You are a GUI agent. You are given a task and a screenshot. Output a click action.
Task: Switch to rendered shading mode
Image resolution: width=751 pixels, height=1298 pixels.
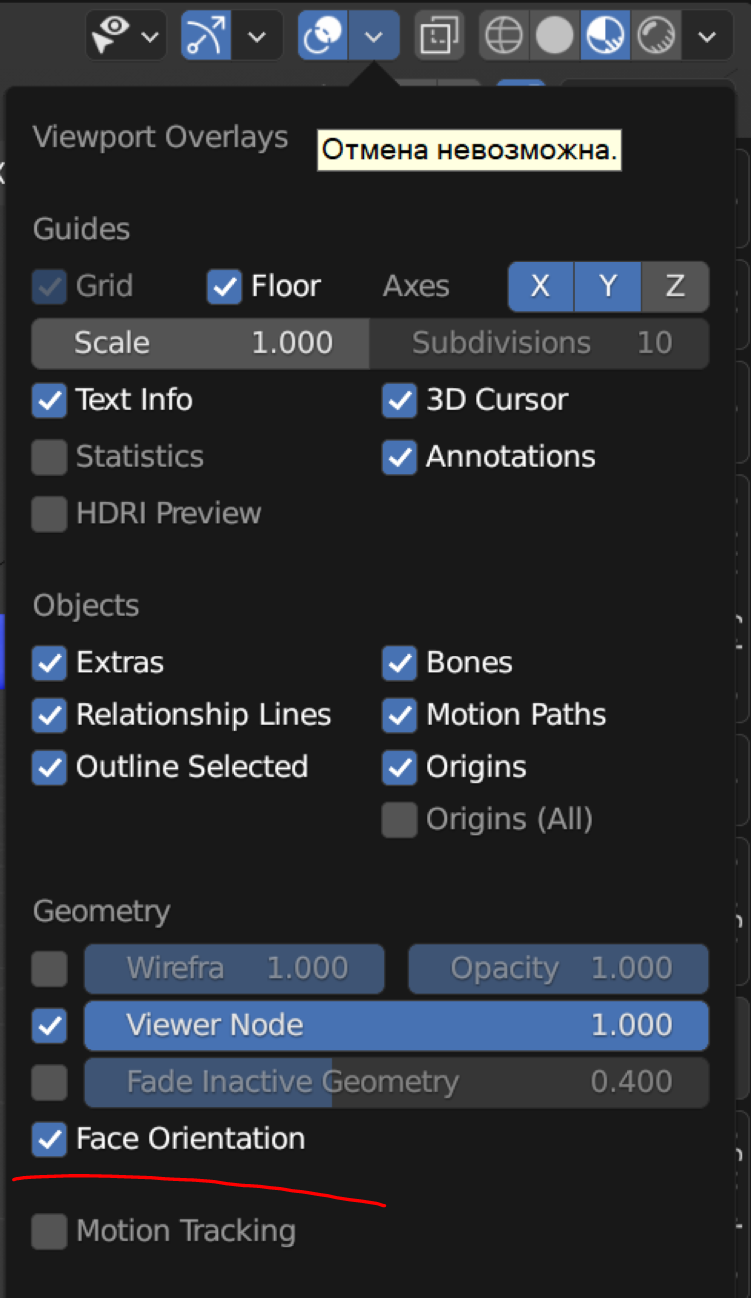656,36
